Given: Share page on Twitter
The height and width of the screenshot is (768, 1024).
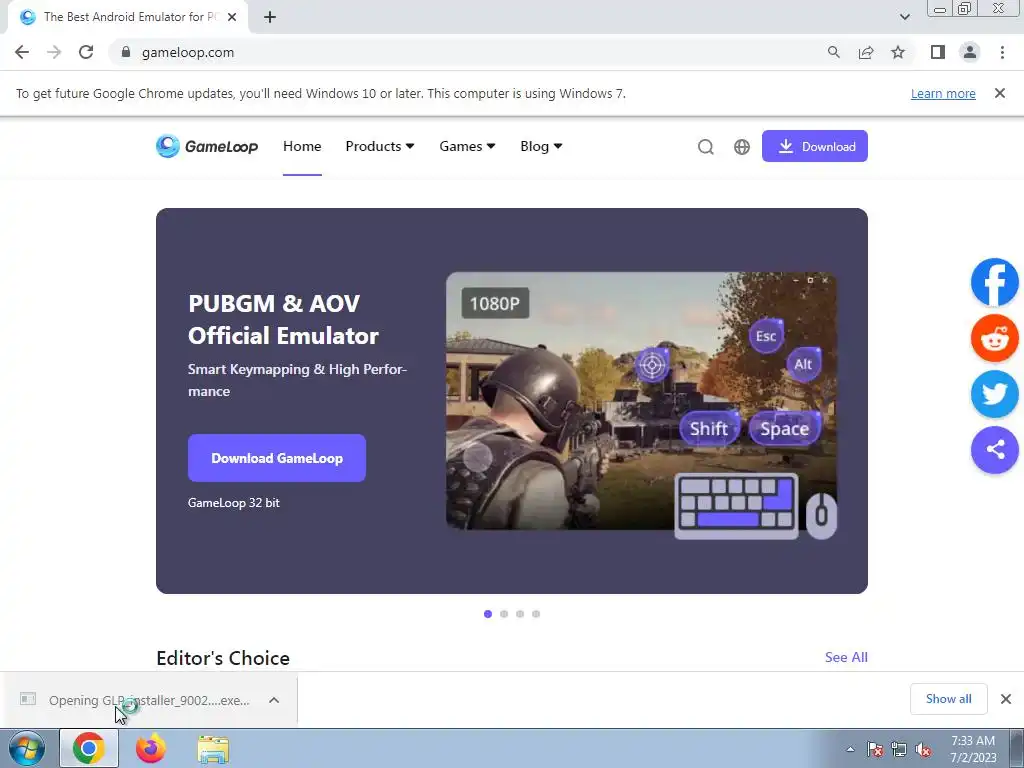Looking at the screenshot, I should (x=995, y=394).
